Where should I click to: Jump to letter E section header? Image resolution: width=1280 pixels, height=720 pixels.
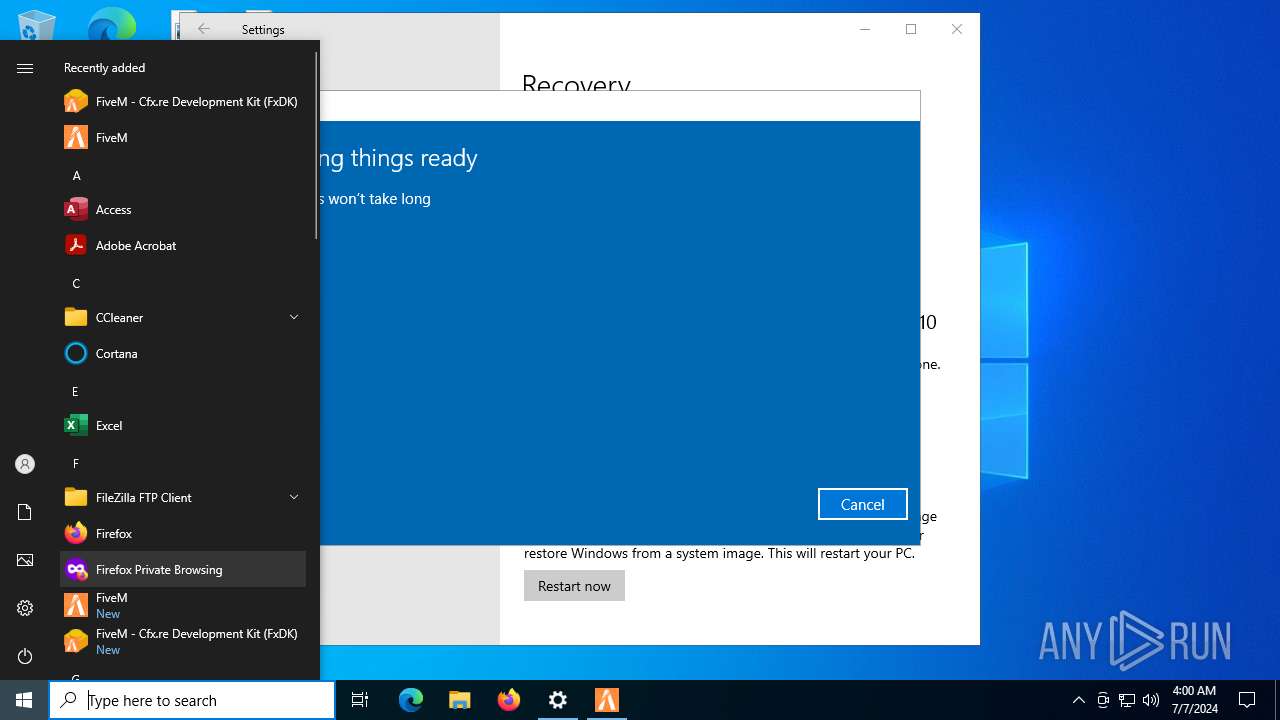coord(76,391)
